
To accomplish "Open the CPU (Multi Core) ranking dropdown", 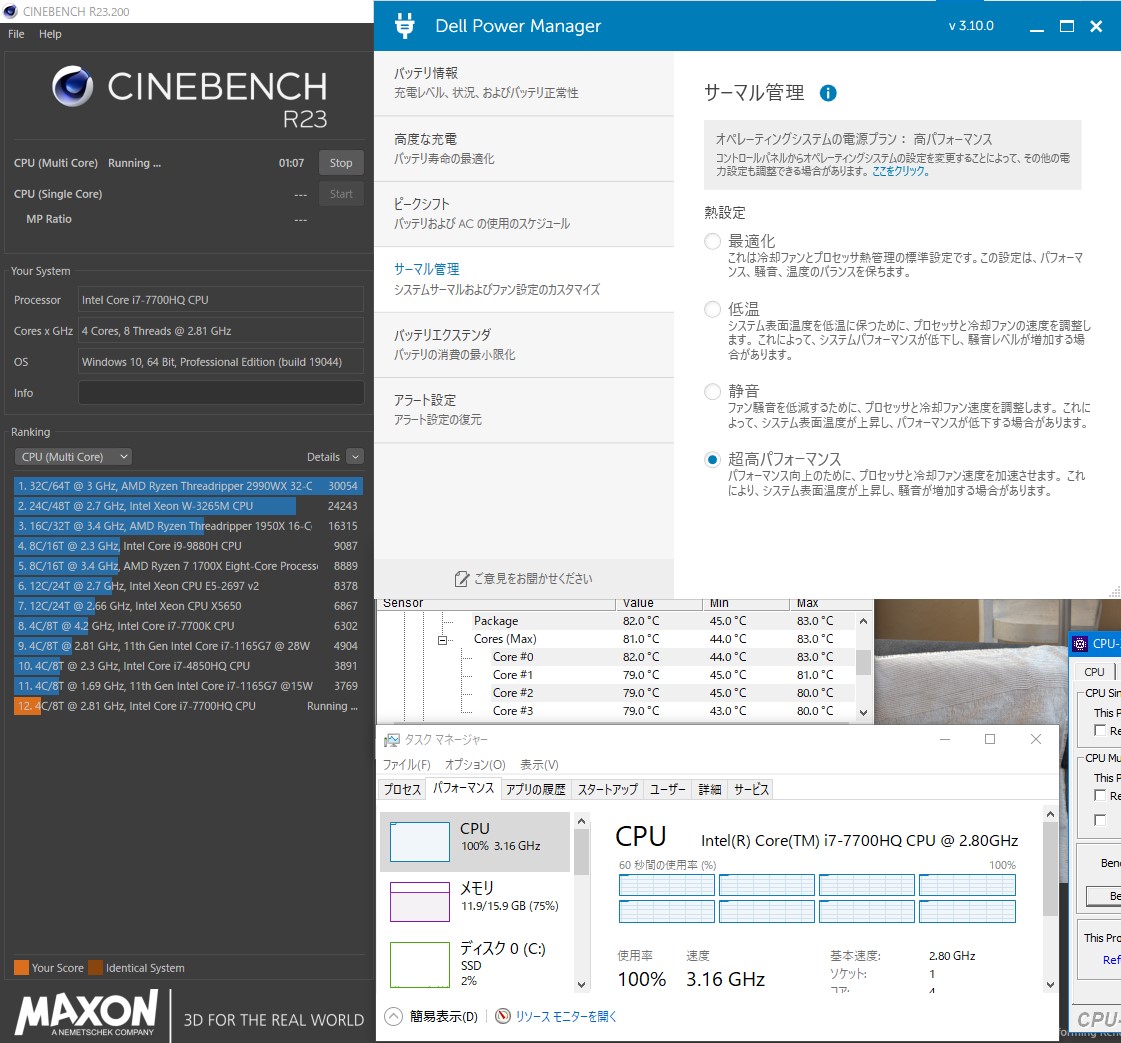I will point(73,457).
